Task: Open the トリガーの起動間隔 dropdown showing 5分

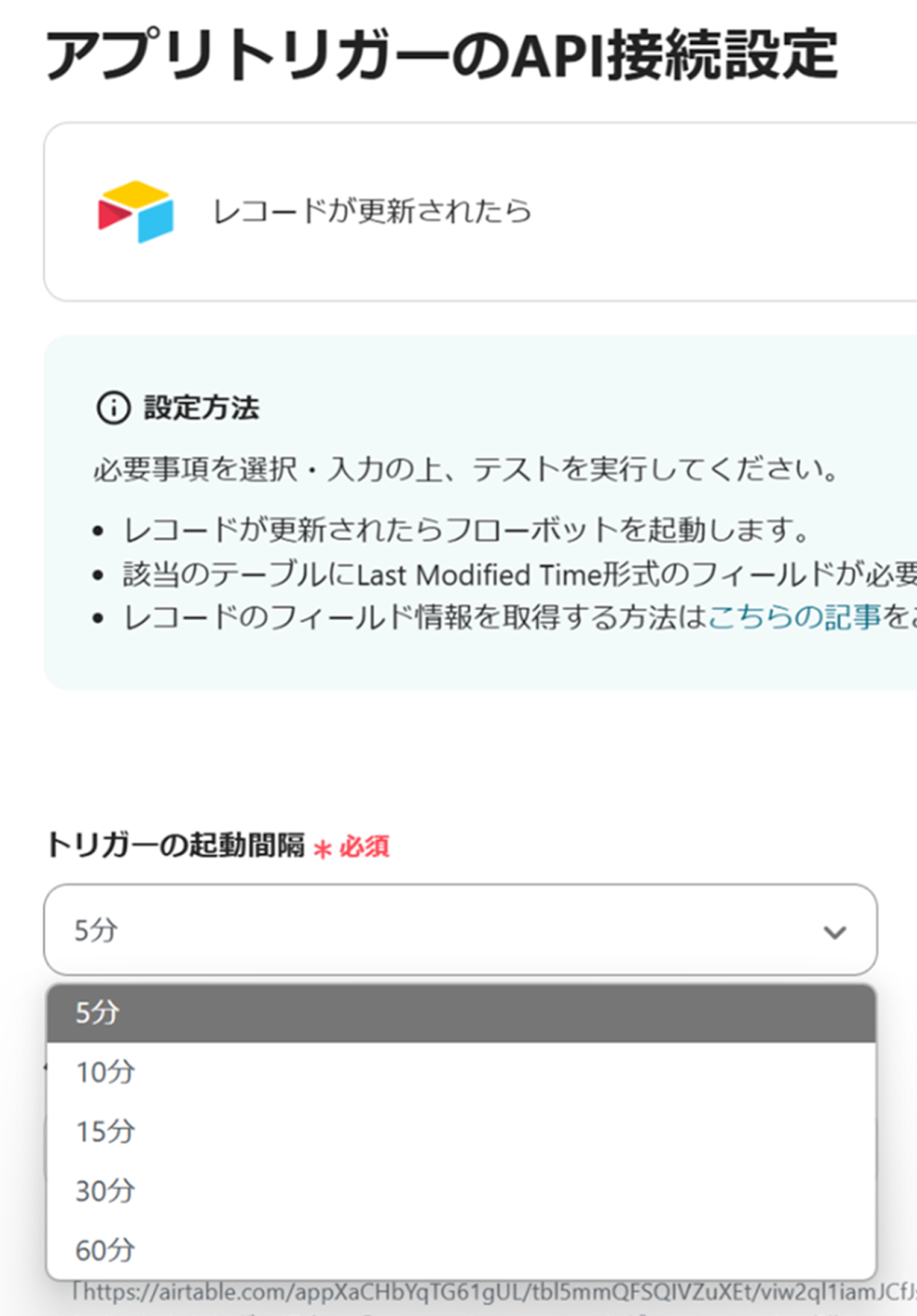Action: [x=460, y=930]
